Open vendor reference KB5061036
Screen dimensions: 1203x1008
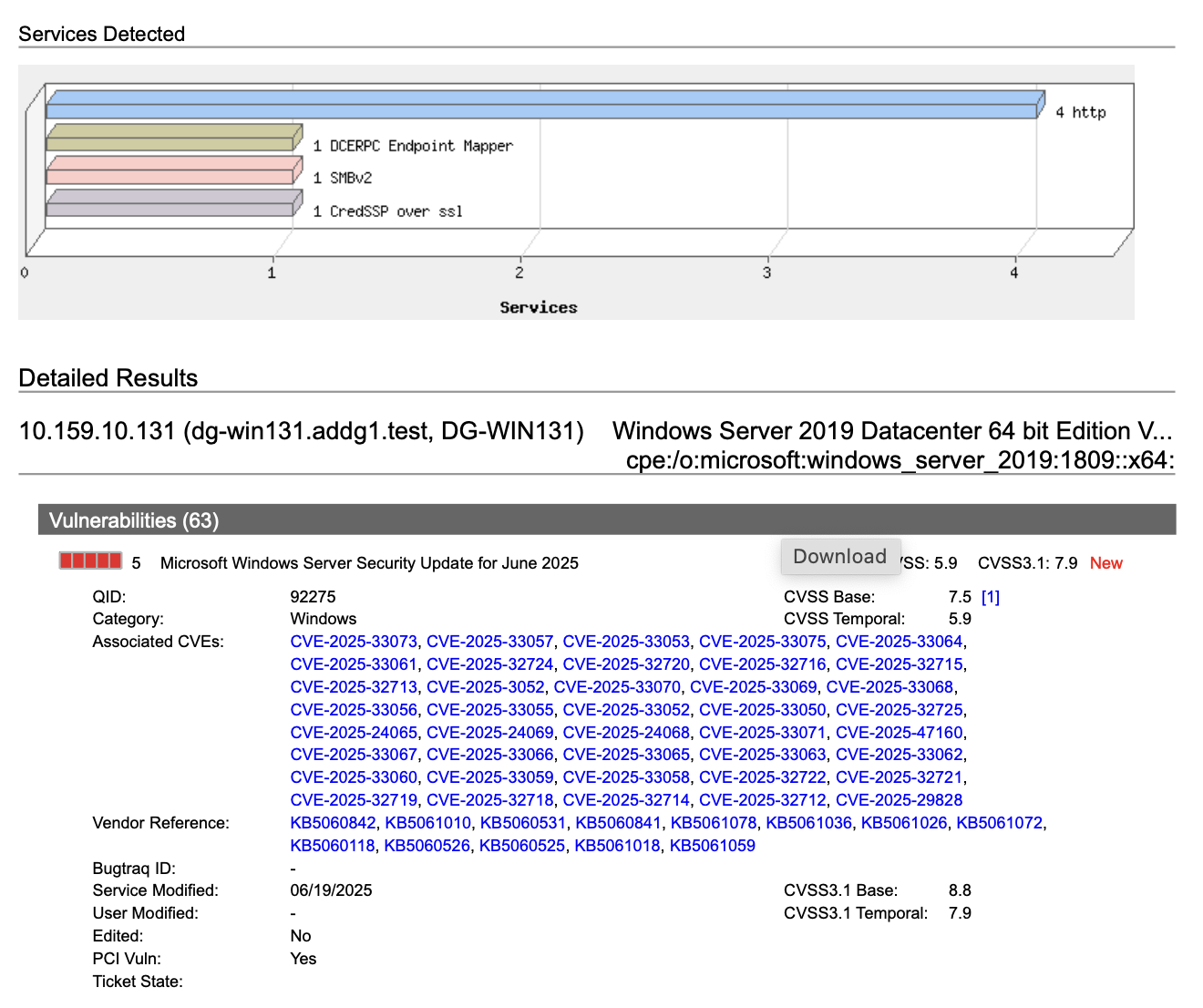click(x=809, y=823)
